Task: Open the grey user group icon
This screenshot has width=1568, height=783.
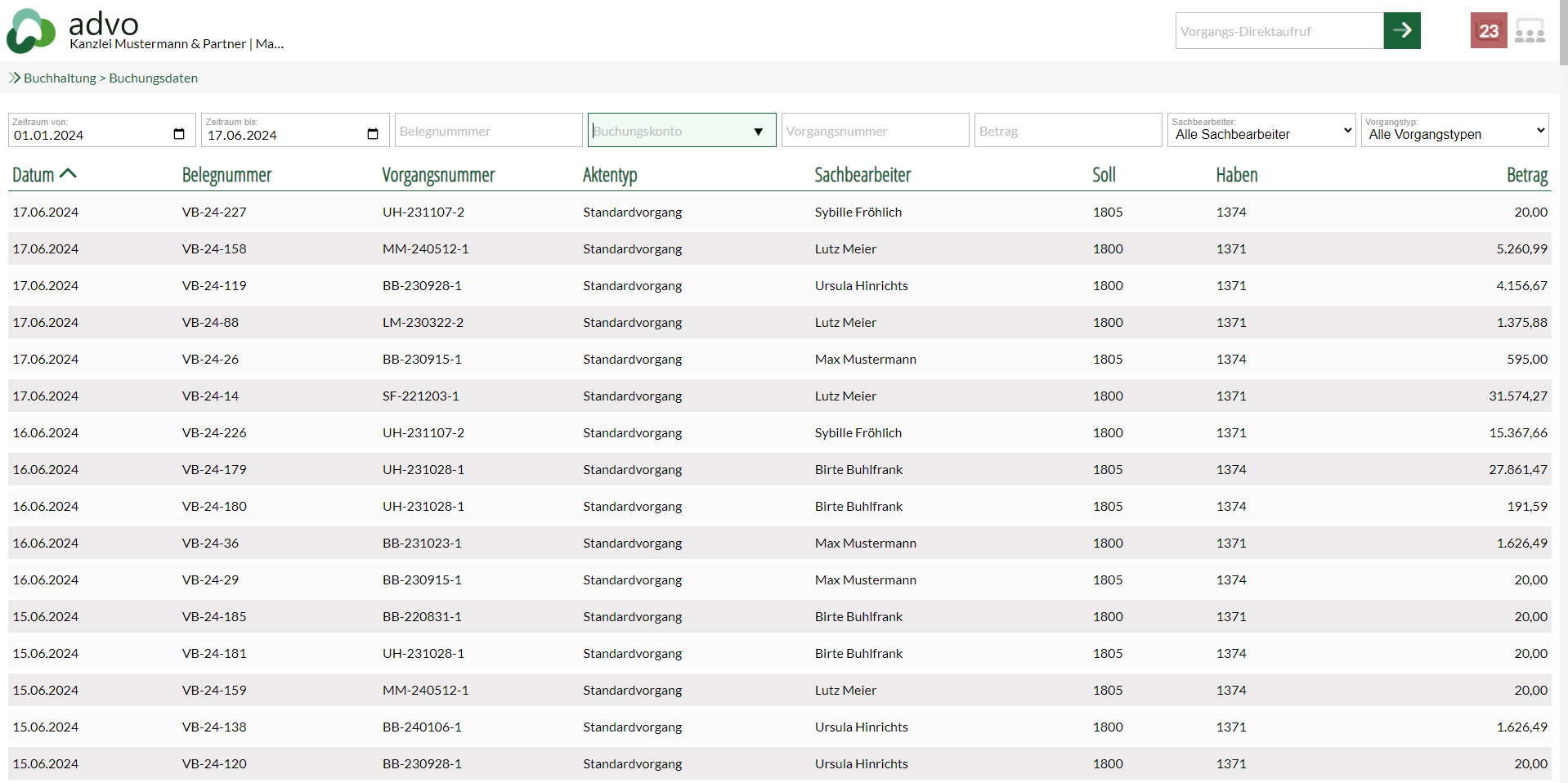Action: (x=1530, y=31)
